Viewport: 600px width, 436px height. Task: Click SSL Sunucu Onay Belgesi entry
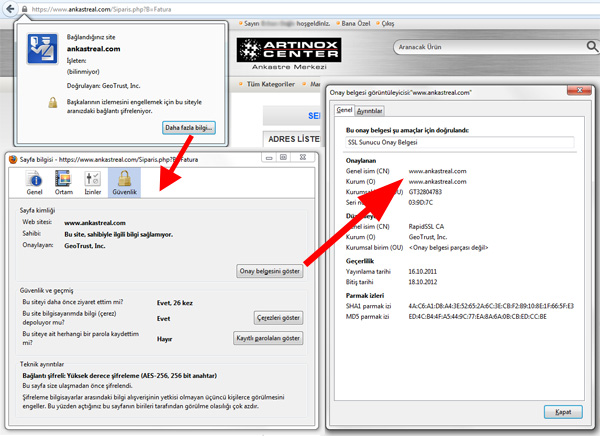coord(460,142)
